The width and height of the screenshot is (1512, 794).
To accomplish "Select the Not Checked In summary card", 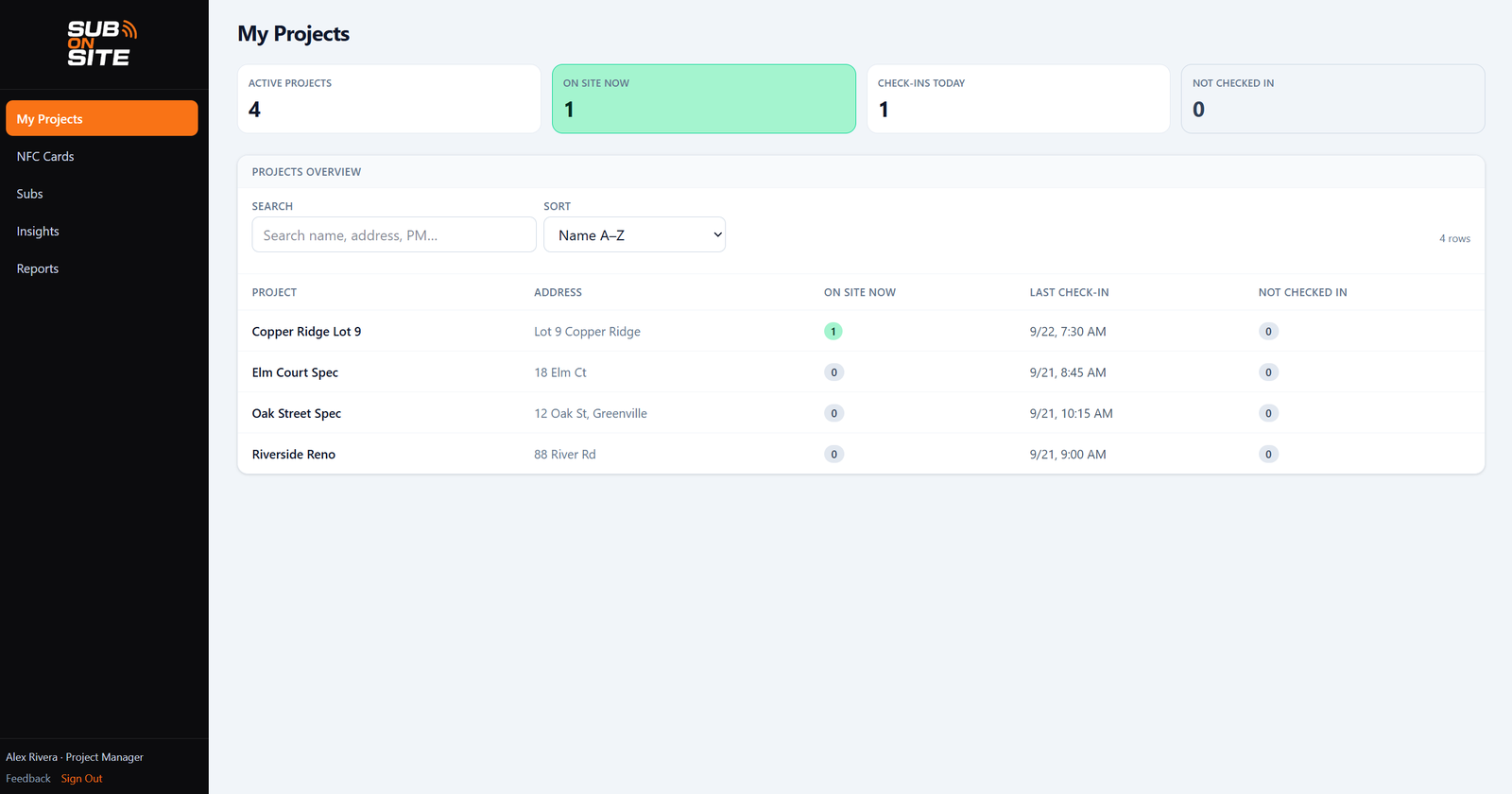I will click(1333, 98).
